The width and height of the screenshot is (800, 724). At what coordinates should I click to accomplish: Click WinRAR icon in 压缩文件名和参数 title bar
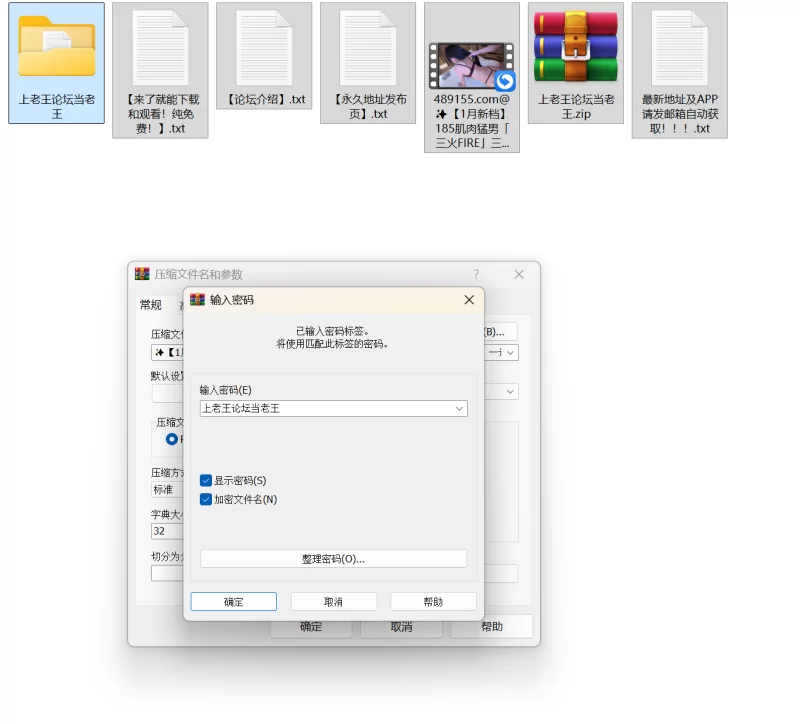pos(142,274)
